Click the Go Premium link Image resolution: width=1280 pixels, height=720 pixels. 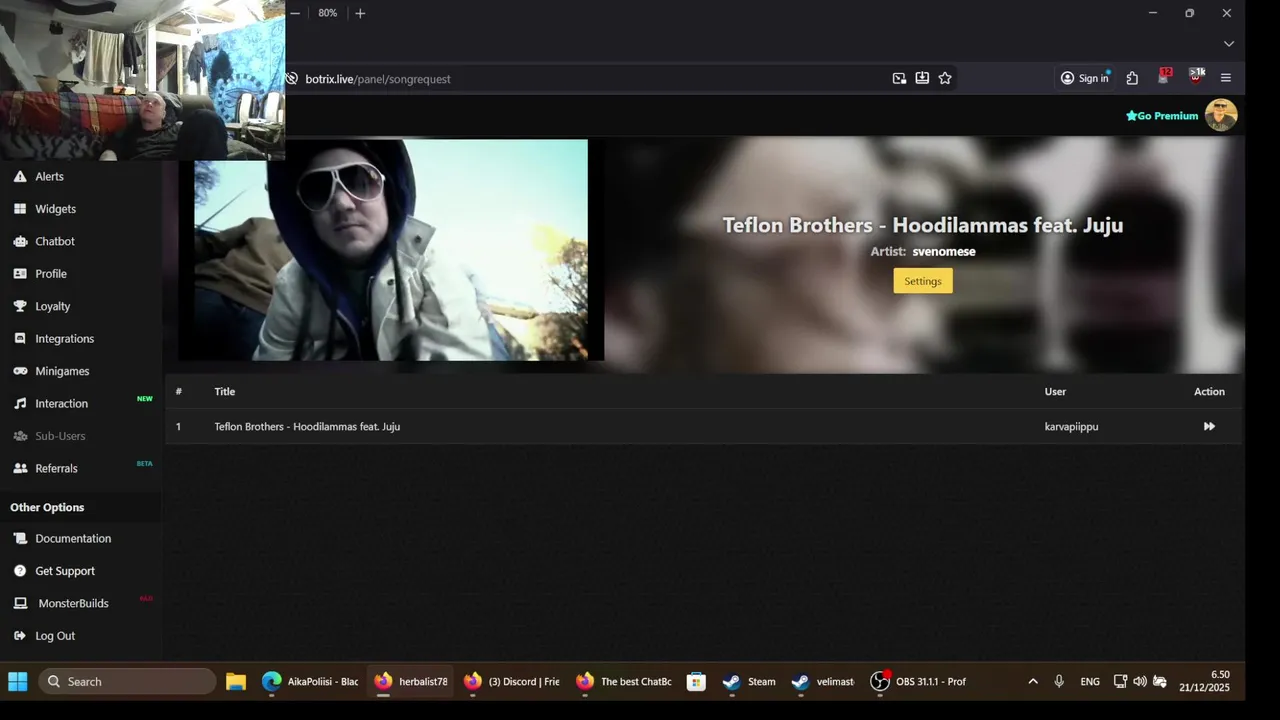pyautogui.click(x=1162, y=116)
